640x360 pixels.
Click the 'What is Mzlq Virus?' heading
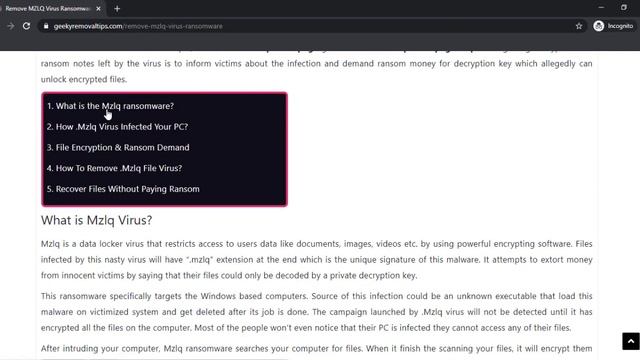[x=96, y=220]
